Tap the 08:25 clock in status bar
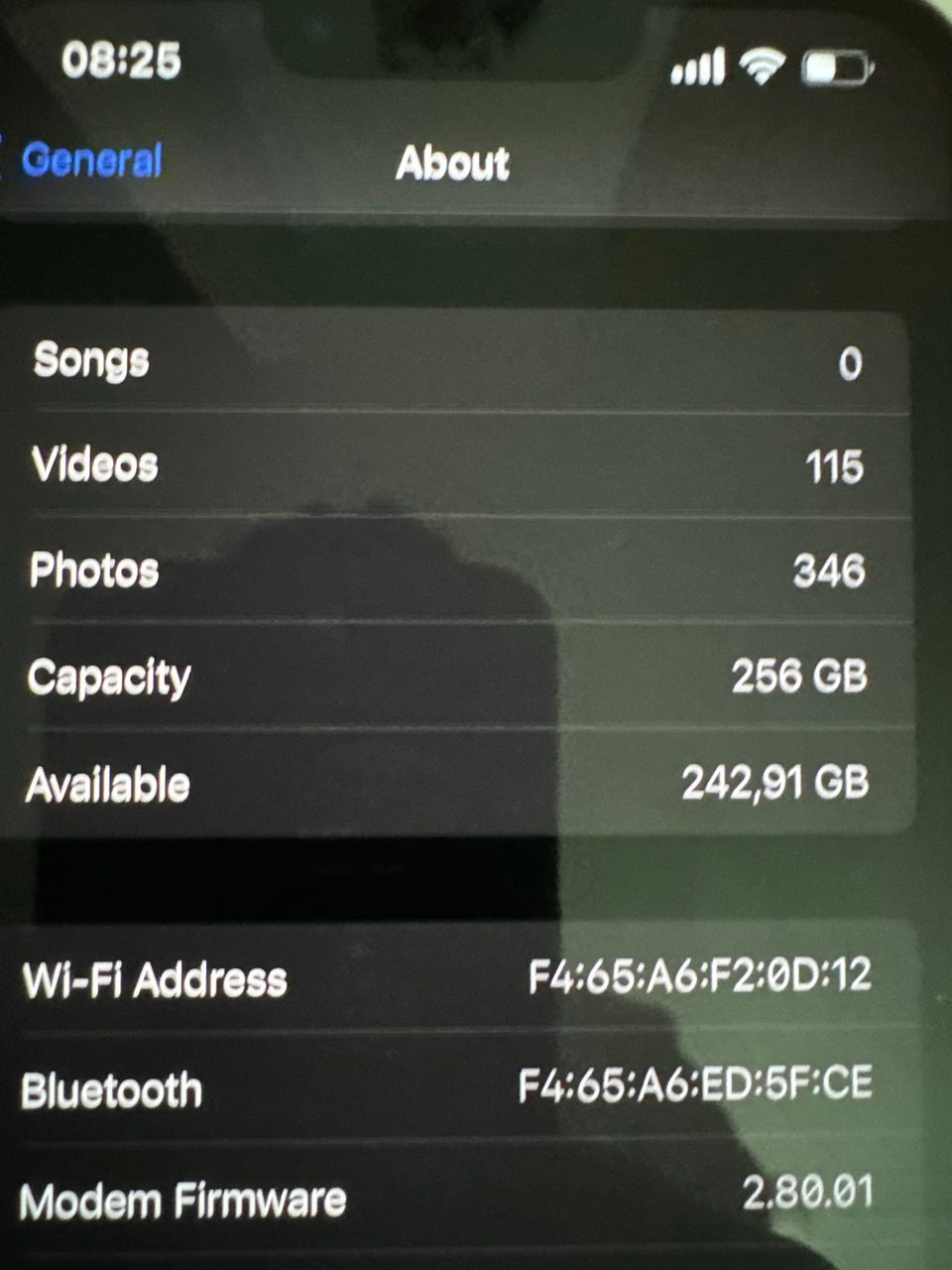Image resolution: width=952 pixels, height=1270 pixels. coord(121,61)
